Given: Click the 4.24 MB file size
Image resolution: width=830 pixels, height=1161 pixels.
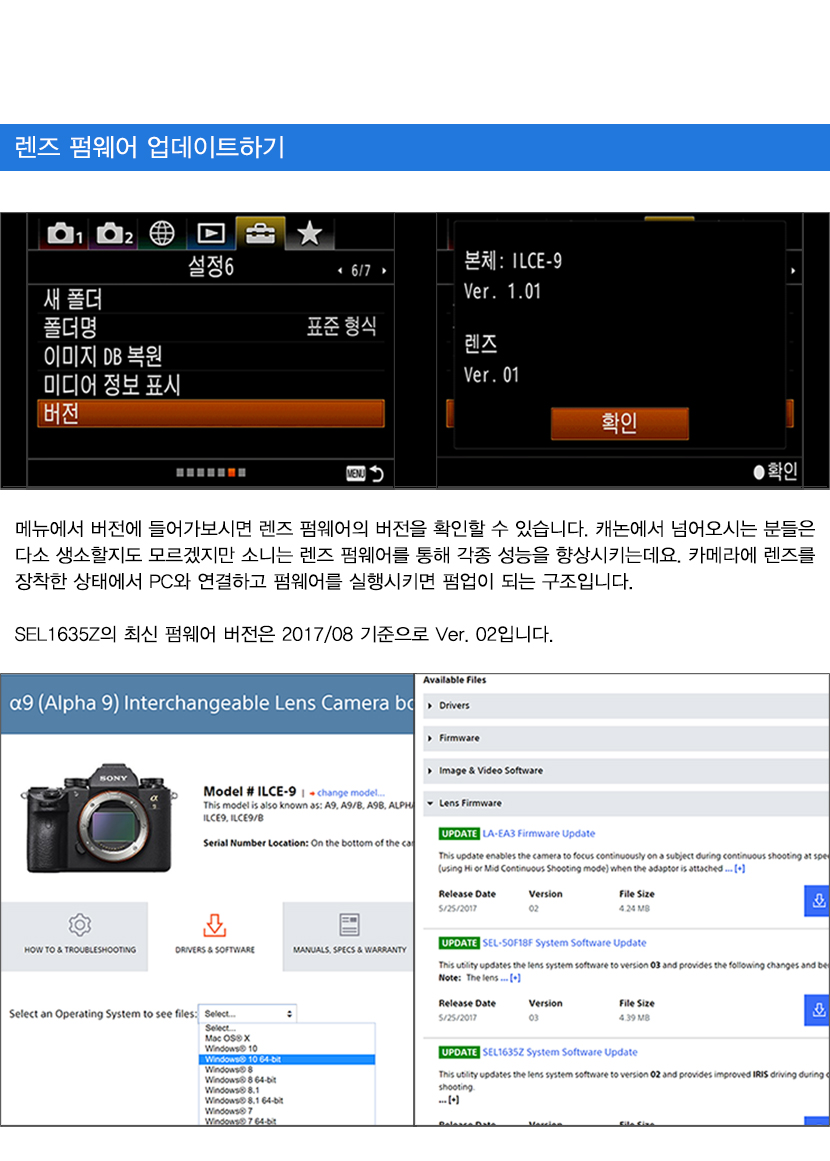Looking at the screenshot, I should pyautogui.click(x=635, y=909).
